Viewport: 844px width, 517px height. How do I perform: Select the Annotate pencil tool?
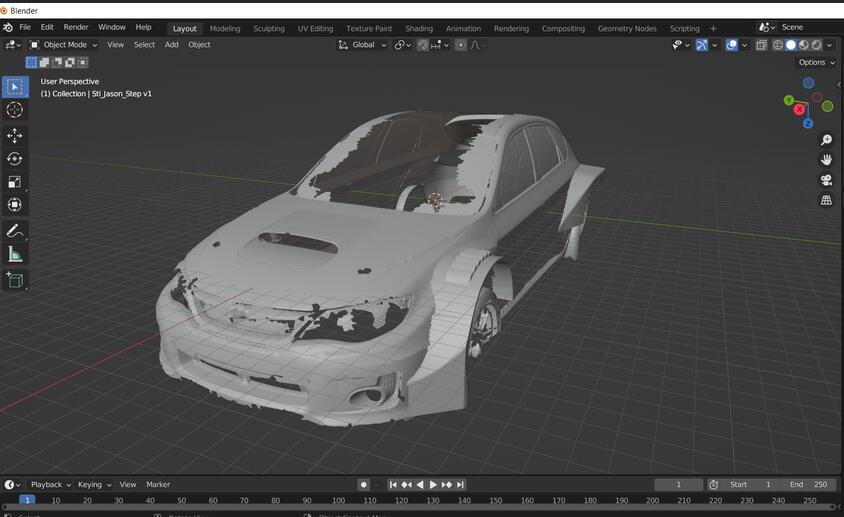click(15, 231)
